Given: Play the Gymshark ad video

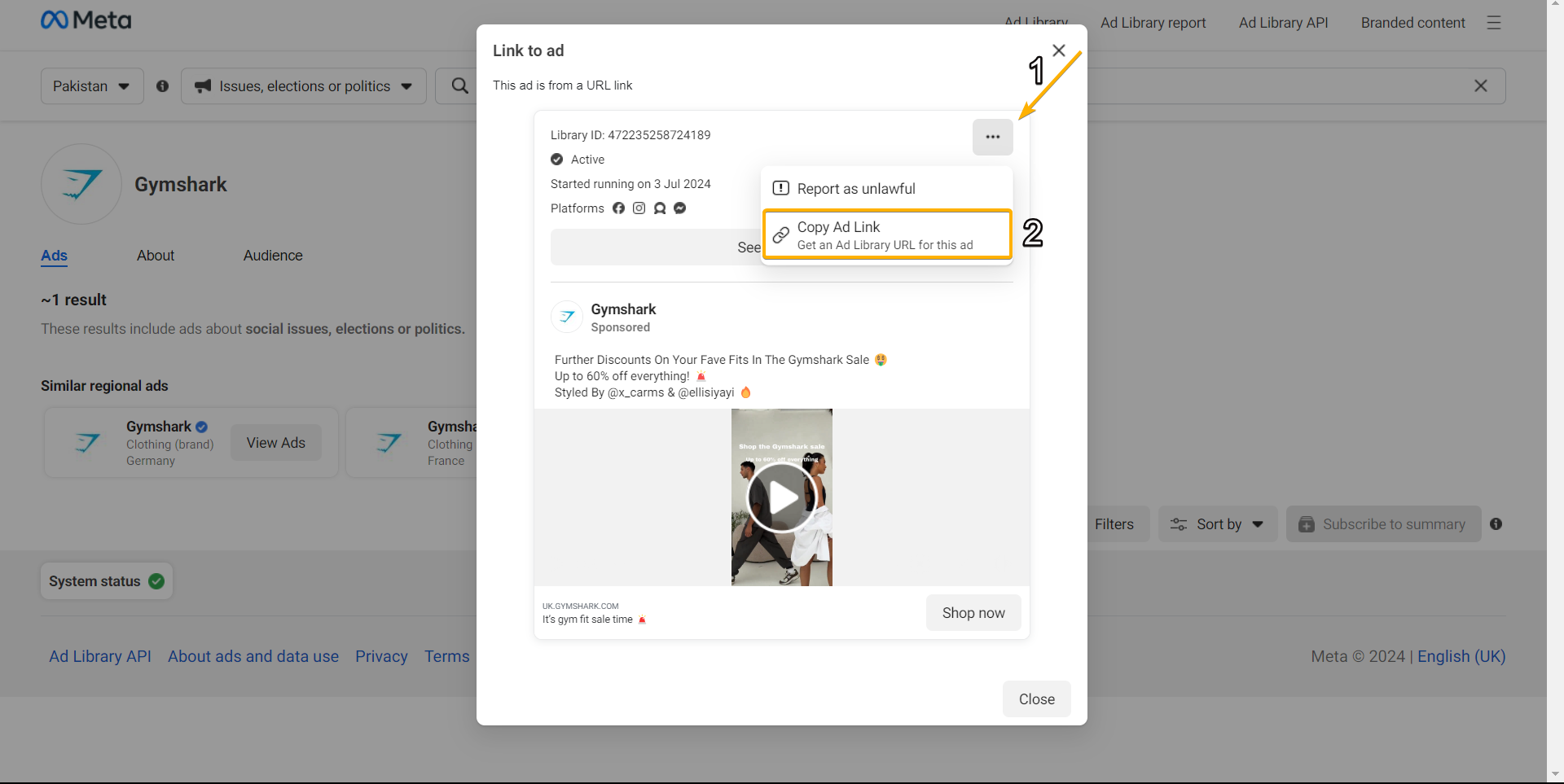Looking at the screenshot, I should click(781, 497).
